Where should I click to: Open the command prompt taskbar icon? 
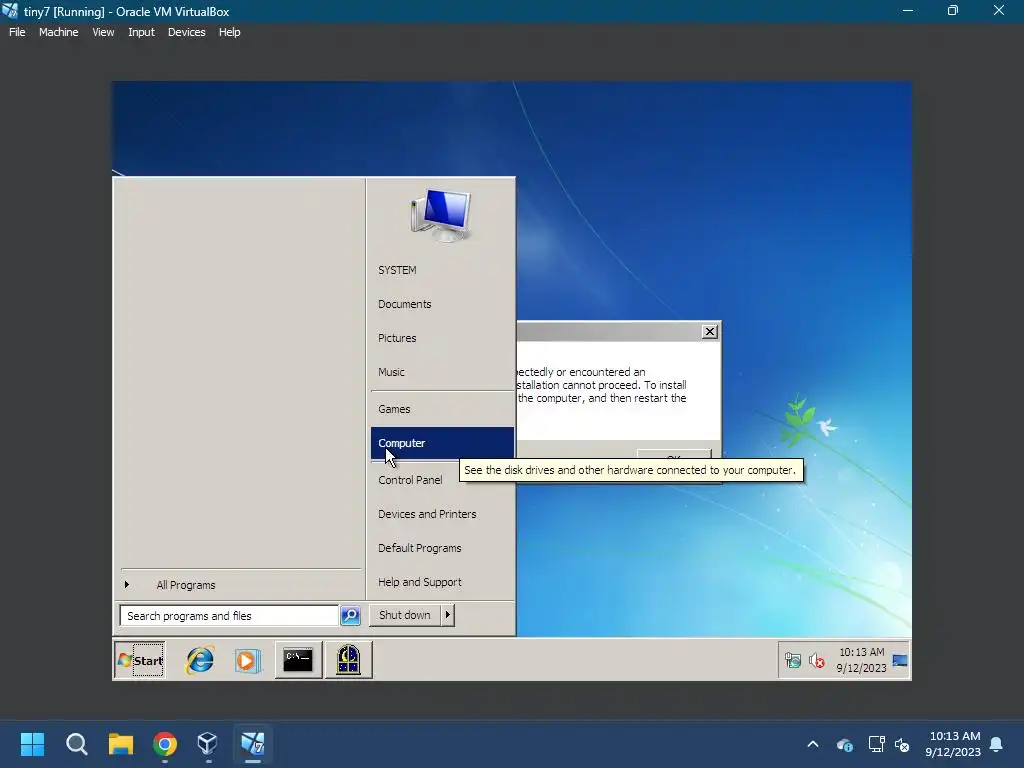click(298, 660)
